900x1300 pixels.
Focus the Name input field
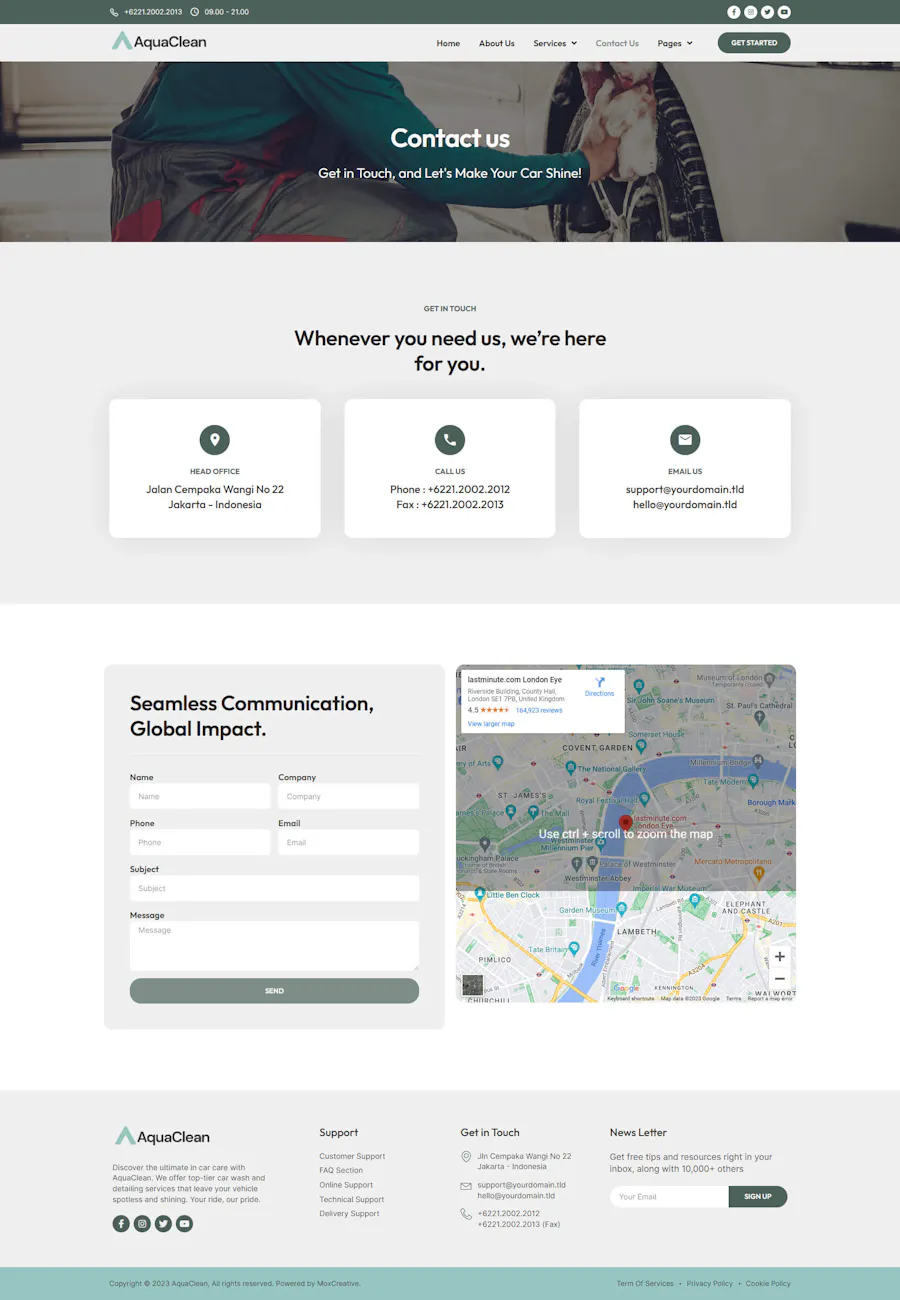pos(200,796)
